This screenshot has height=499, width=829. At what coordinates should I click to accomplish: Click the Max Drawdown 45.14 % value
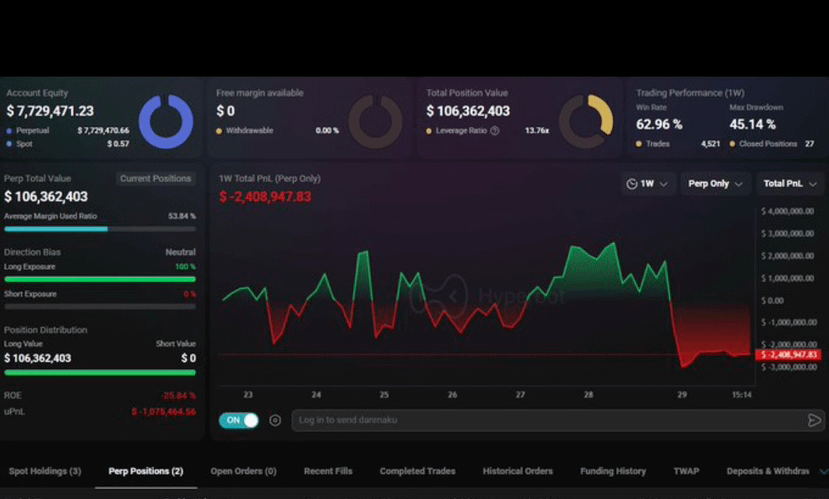point(752,125)
